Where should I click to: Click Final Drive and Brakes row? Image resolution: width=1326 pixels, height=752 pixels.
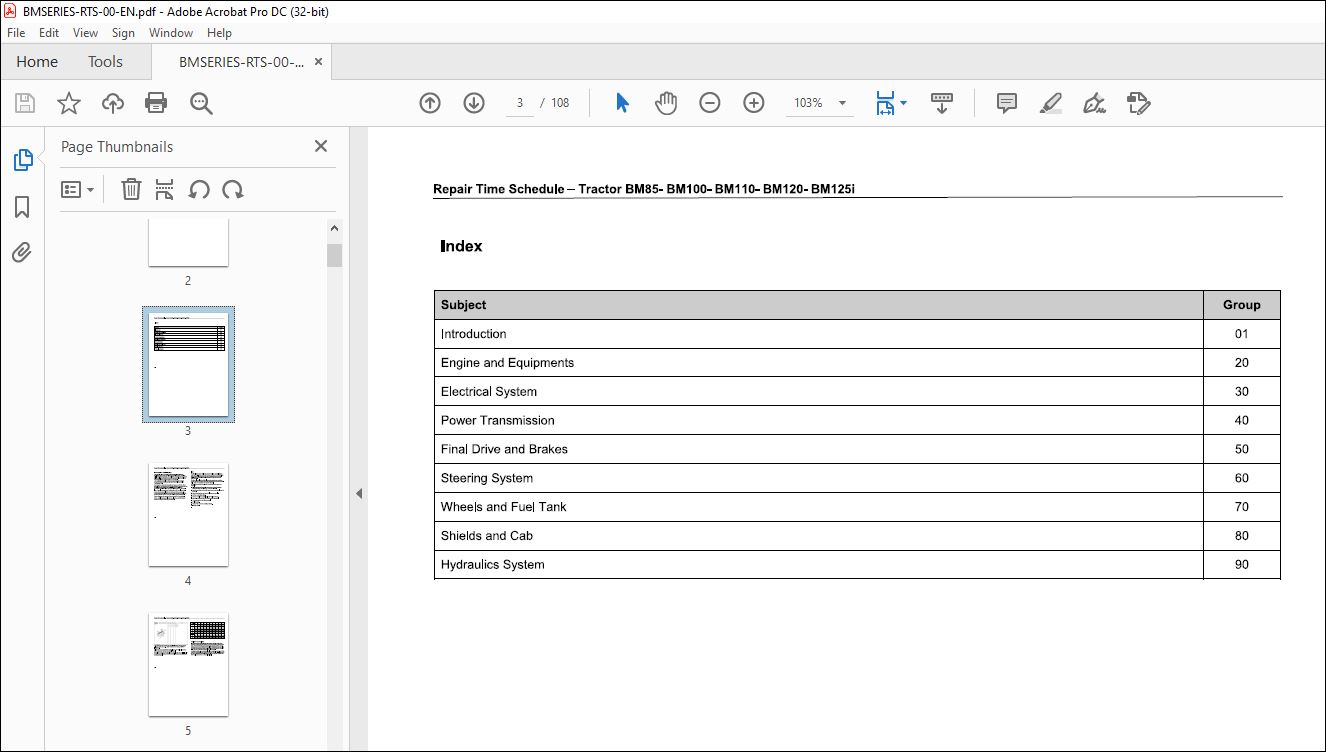[x=857, y=450]
